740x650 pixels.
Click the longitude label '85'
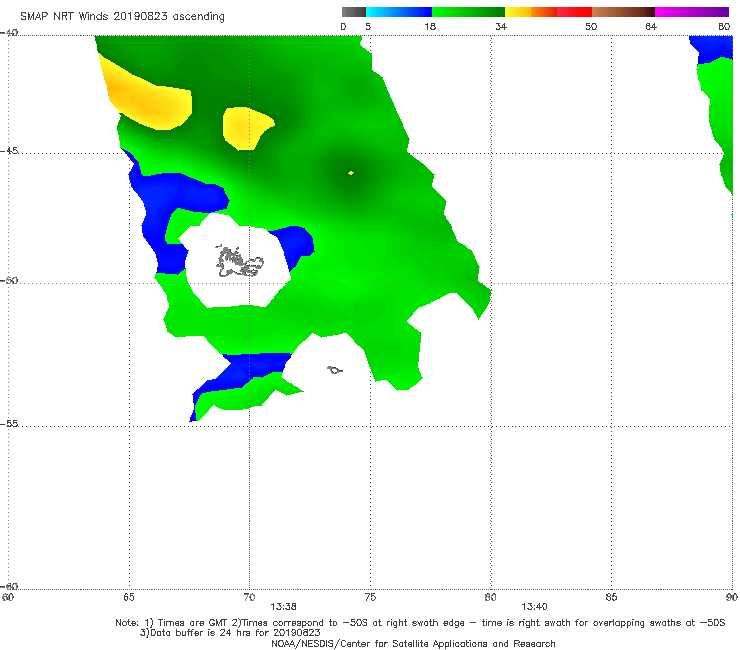611,597
